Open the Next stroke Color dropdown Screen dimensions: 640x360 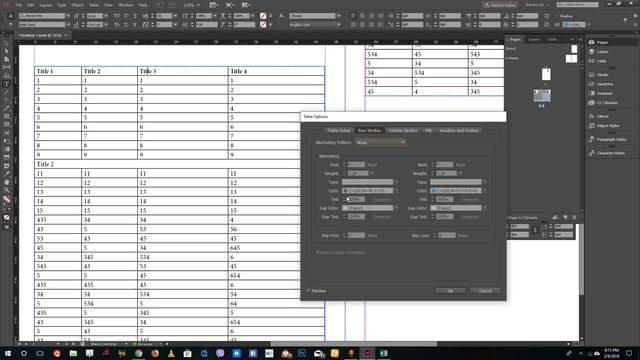[x=458, y=191]
